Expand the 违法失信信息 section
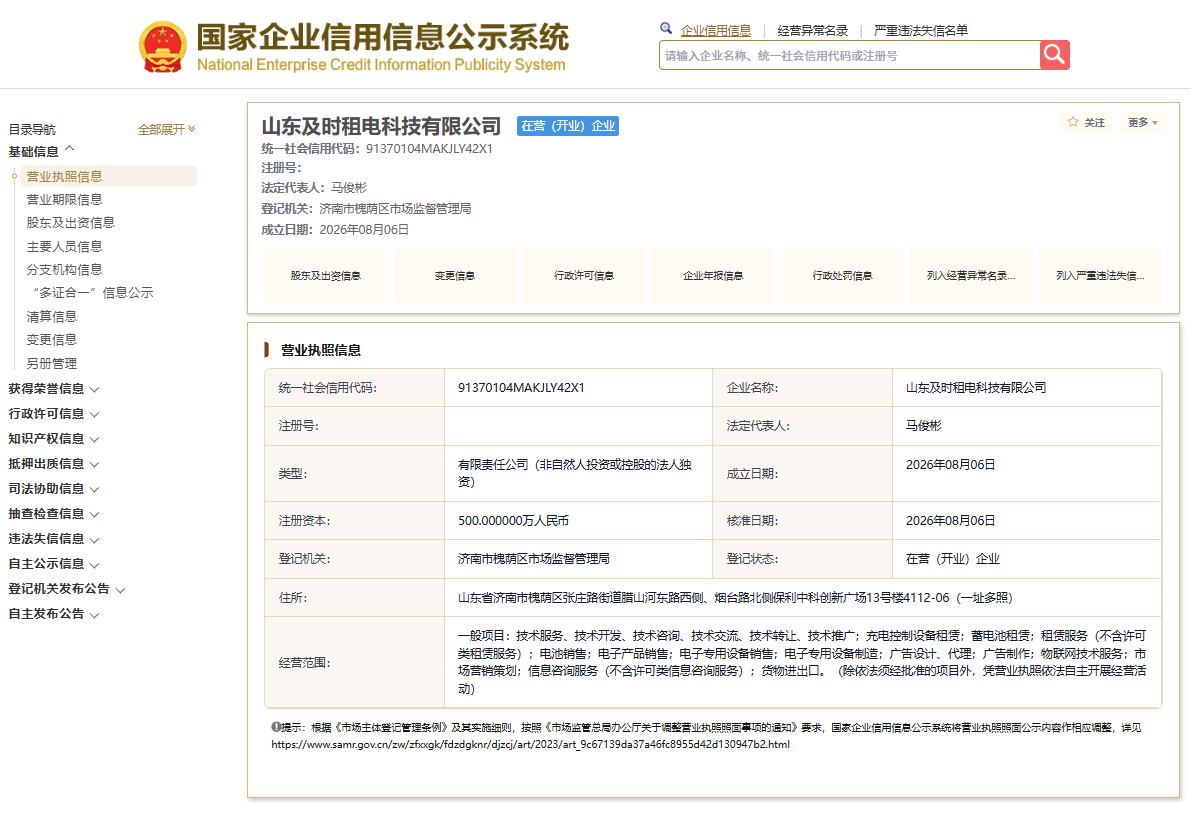1191x816 pixels. click(x=54, y=539)
